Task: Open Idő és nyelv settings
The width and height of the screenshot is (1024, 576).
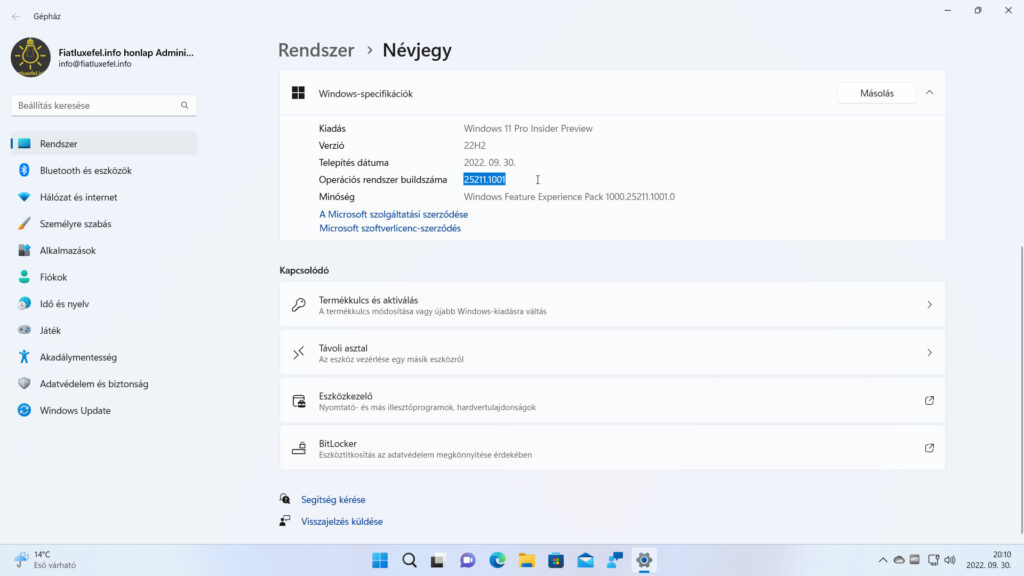Action: pyautogui.click(x=104, y=304)
